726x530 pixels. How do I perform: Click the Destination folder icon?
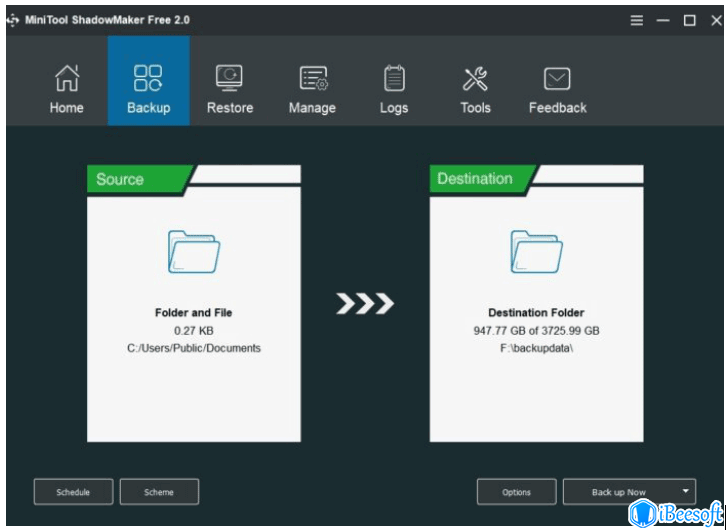pos(536,251)
